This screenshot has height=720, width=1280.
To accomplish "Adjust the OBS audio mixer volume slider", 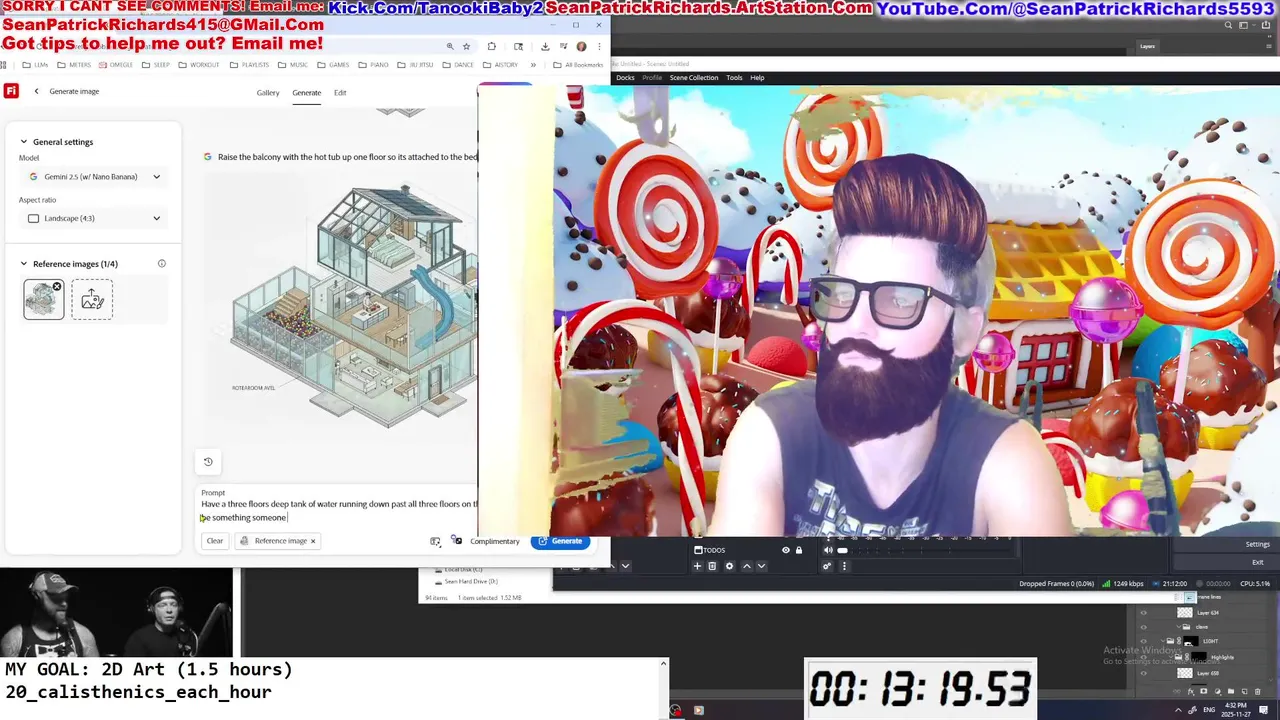I will pos(842,550).
